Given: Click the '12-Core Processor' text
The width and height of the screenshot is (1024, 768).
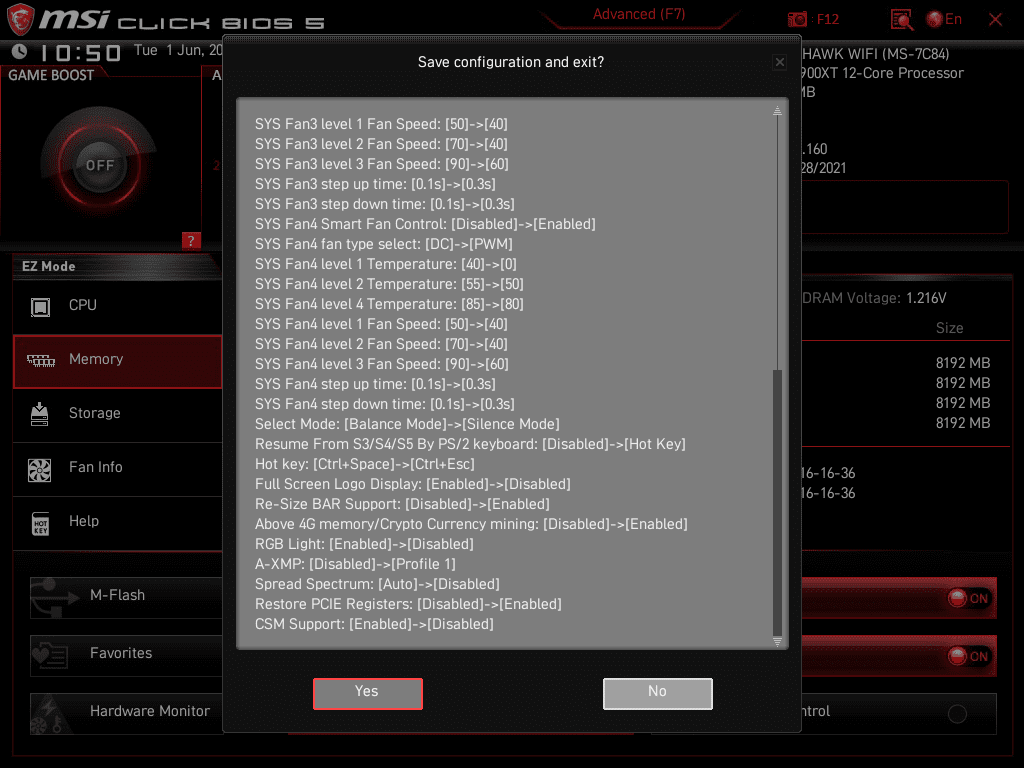Looking at the screenshot, I should point(903,73).
